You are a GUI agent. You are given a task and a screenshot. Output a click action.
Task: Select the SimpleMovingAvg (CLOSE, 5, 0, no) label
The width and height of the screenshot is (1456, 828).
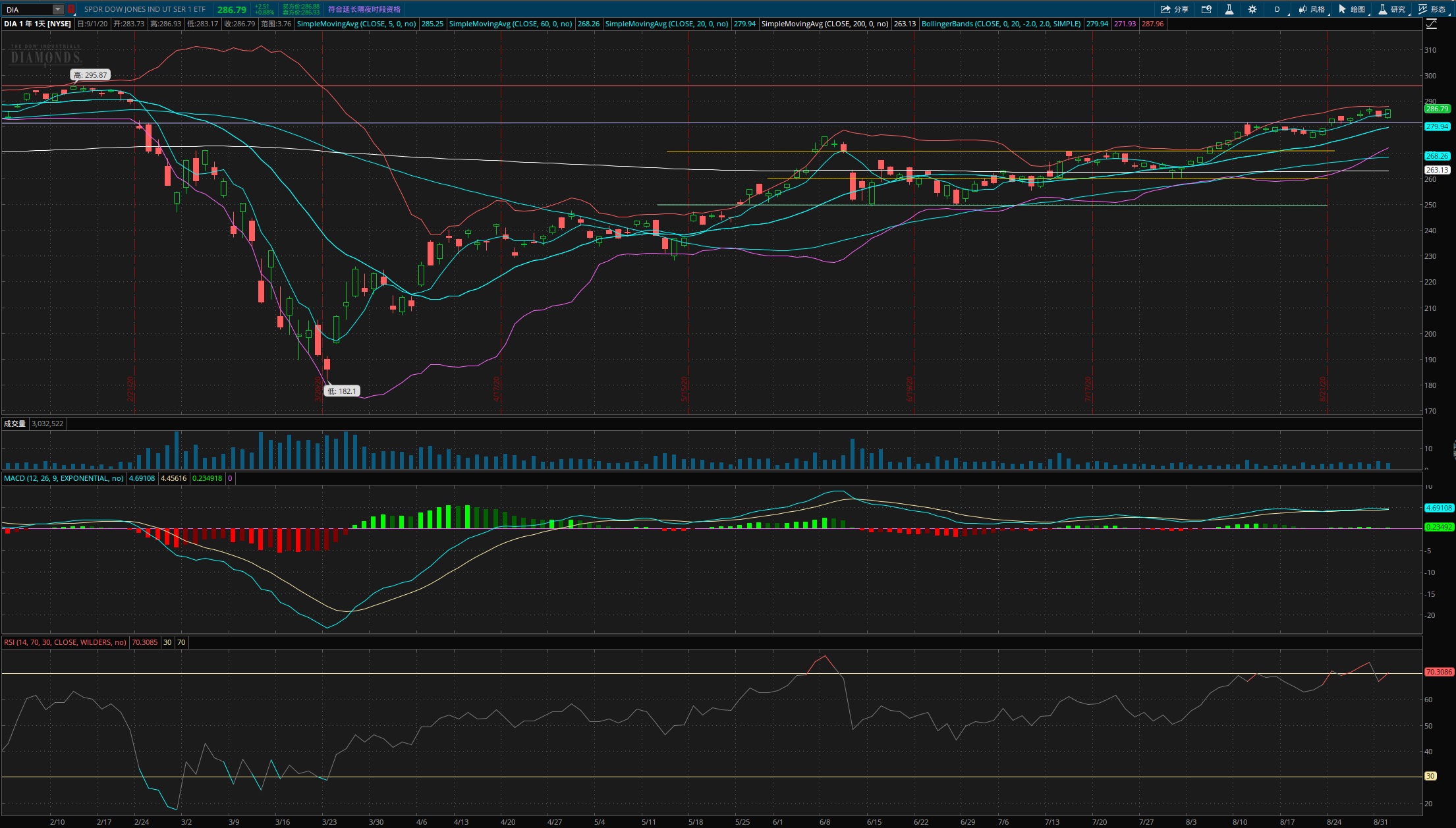tap(356, 24)
